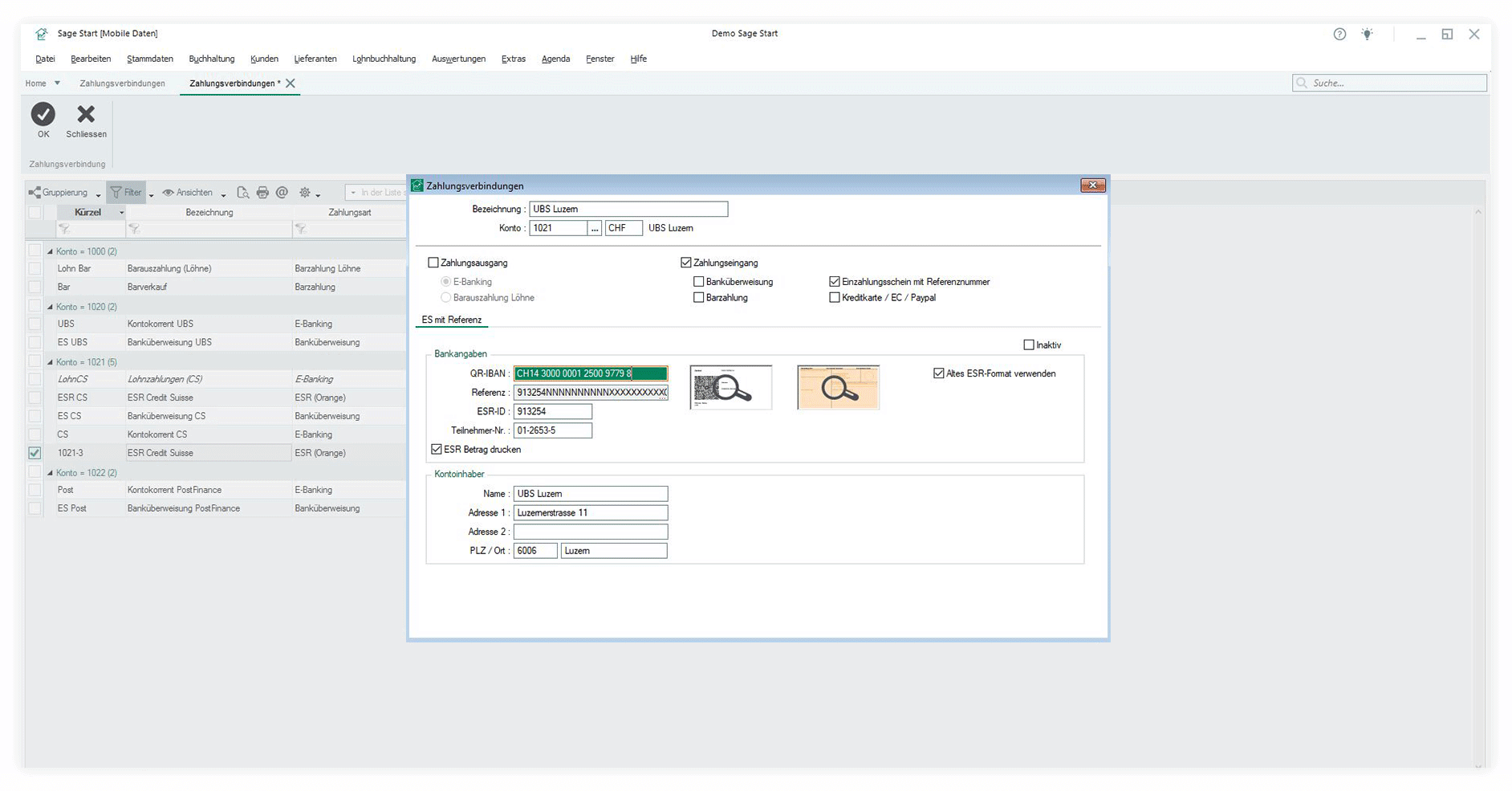Open the Lohnbuchhaltung menu
Image resolution: width=1512 pixels, height=791 pixels.
click(x=384, y=59)
